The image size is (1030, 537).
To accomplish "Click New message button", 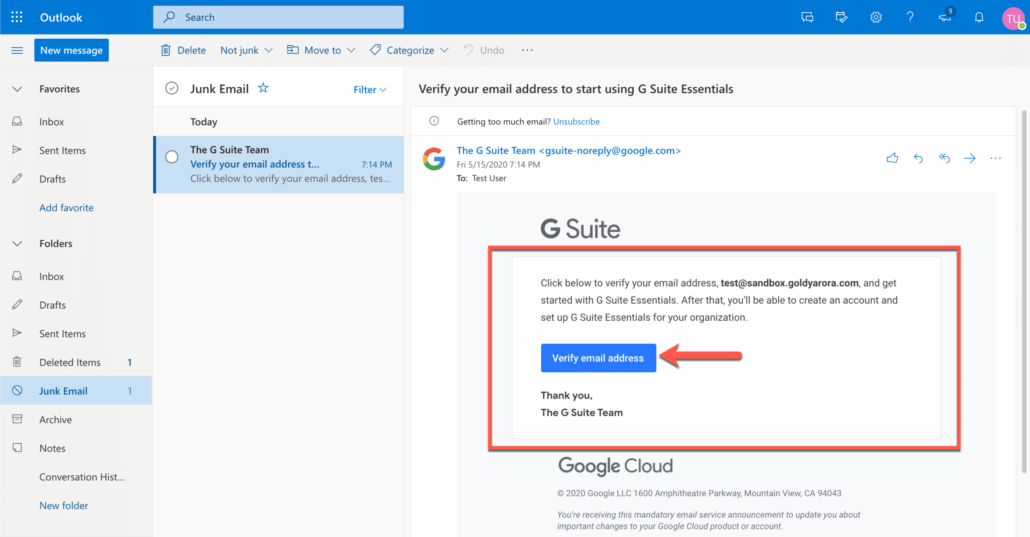I will pos(72,50).
